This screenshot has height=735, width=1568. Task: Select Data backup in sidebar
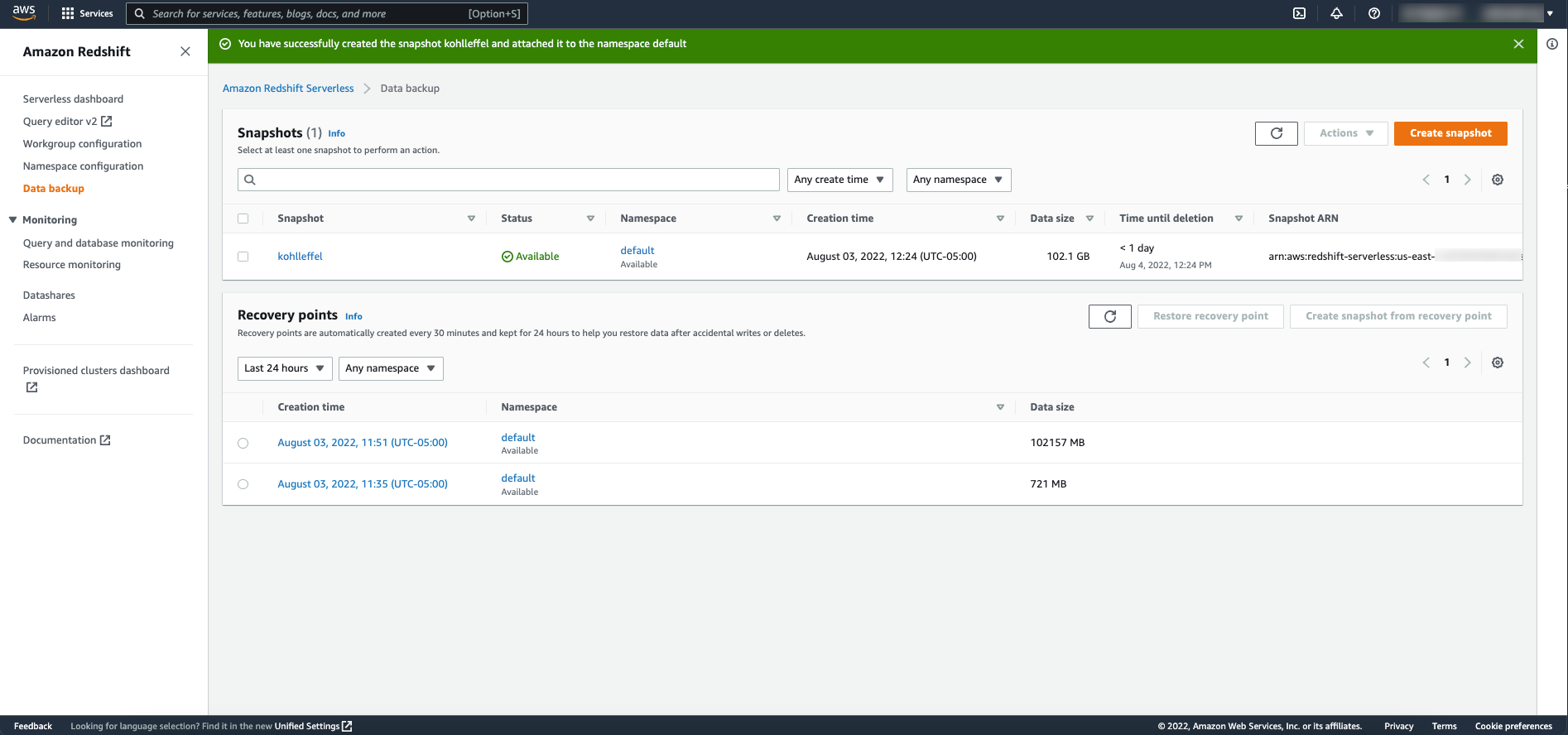pos(54,189)
